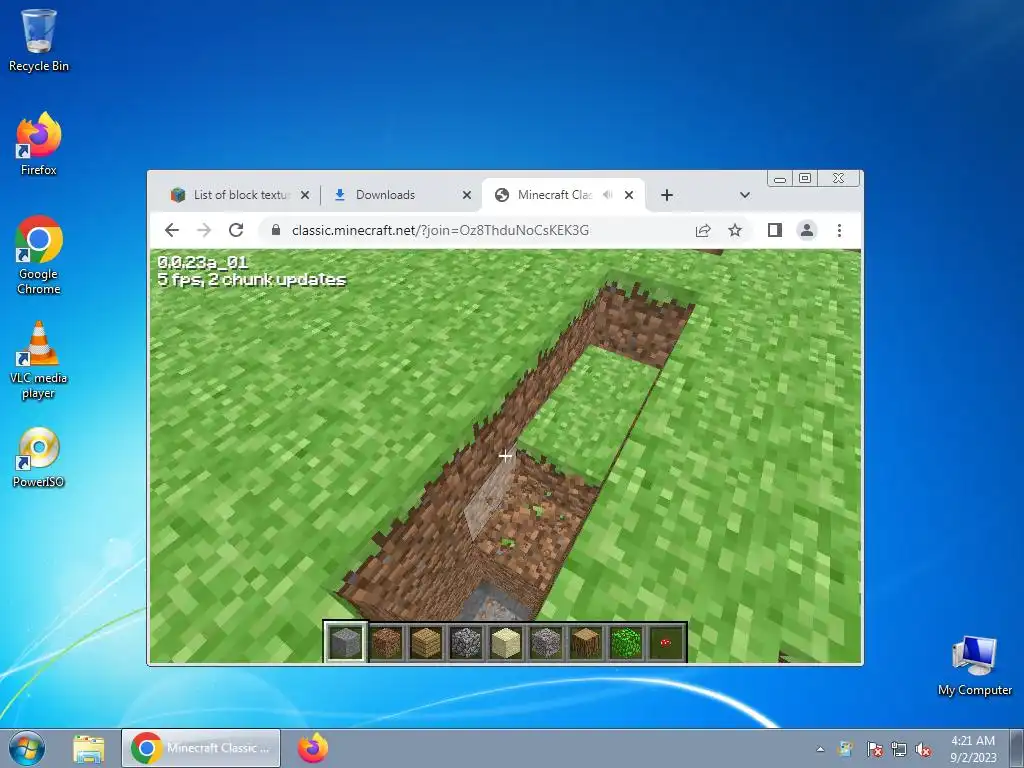Click the Show desktop strip on taskbar
Image resolution: width=1024 pixels, height=768 pixels.
coord(1016,748)
